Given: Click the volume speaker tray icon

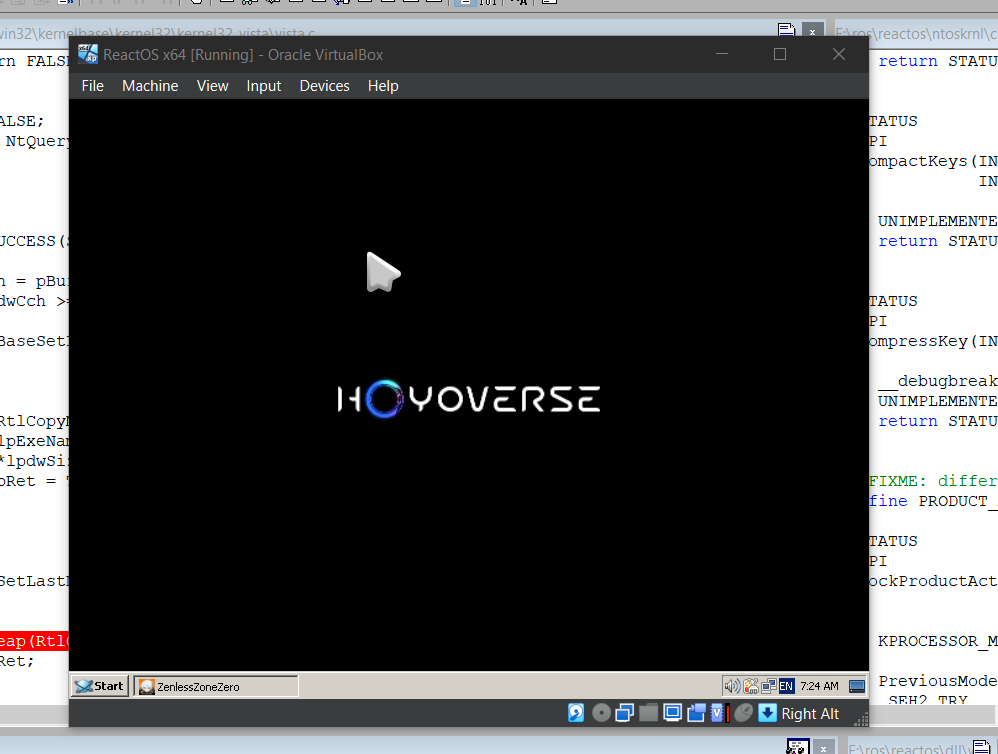Looking at the screenshot, I should pos(732,686).
